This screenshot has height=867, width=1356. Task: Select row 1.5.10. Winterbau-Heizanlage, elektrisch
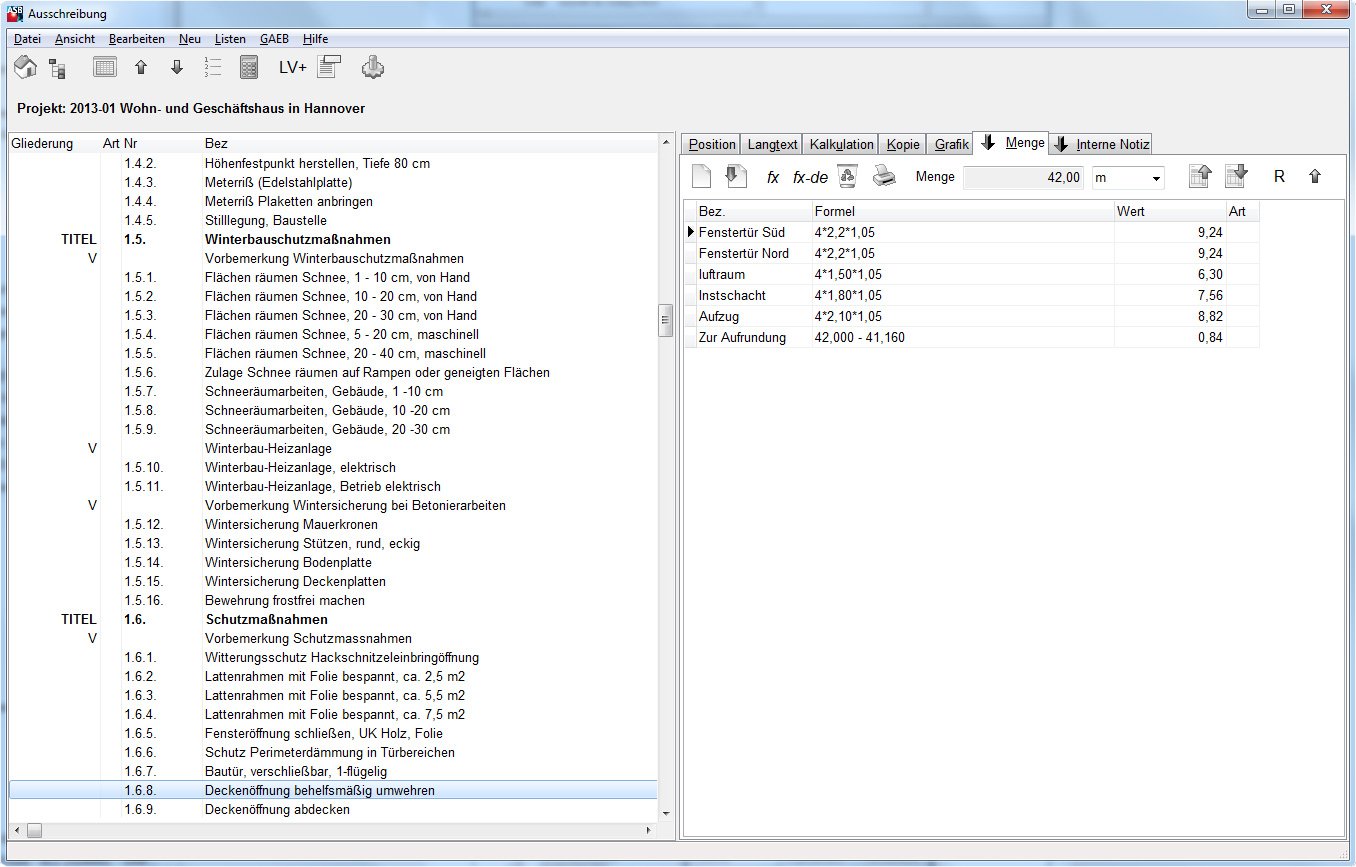(x=333, y=468)
